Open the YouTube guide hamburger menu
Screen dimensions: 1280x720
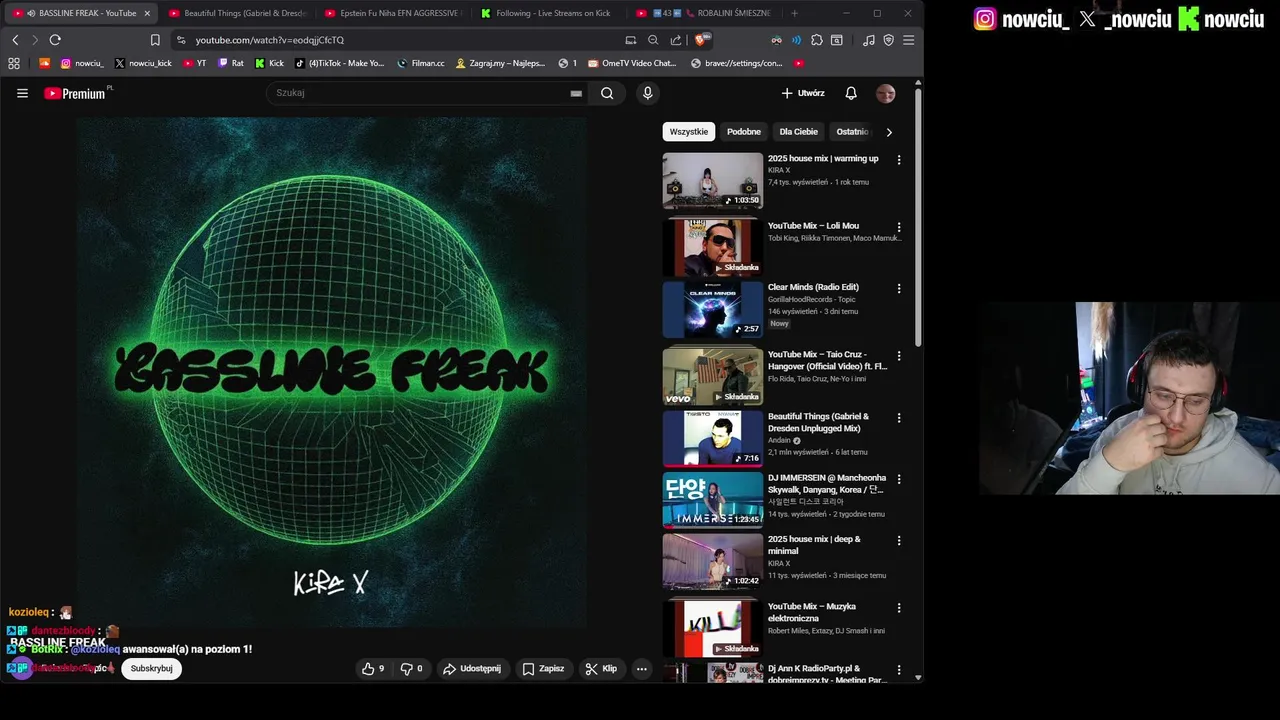22,93
